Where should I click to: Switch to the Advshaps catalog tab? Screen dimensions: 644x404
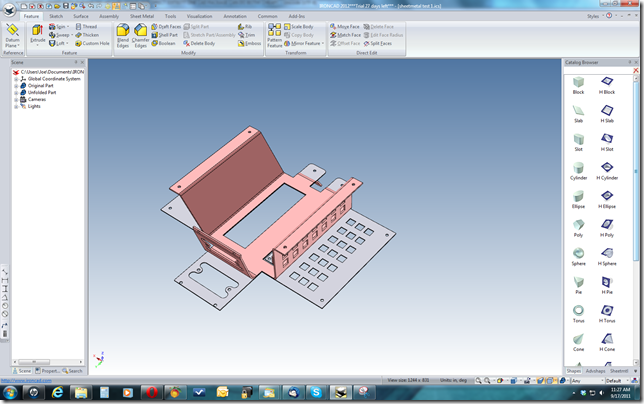pos(597,370)
